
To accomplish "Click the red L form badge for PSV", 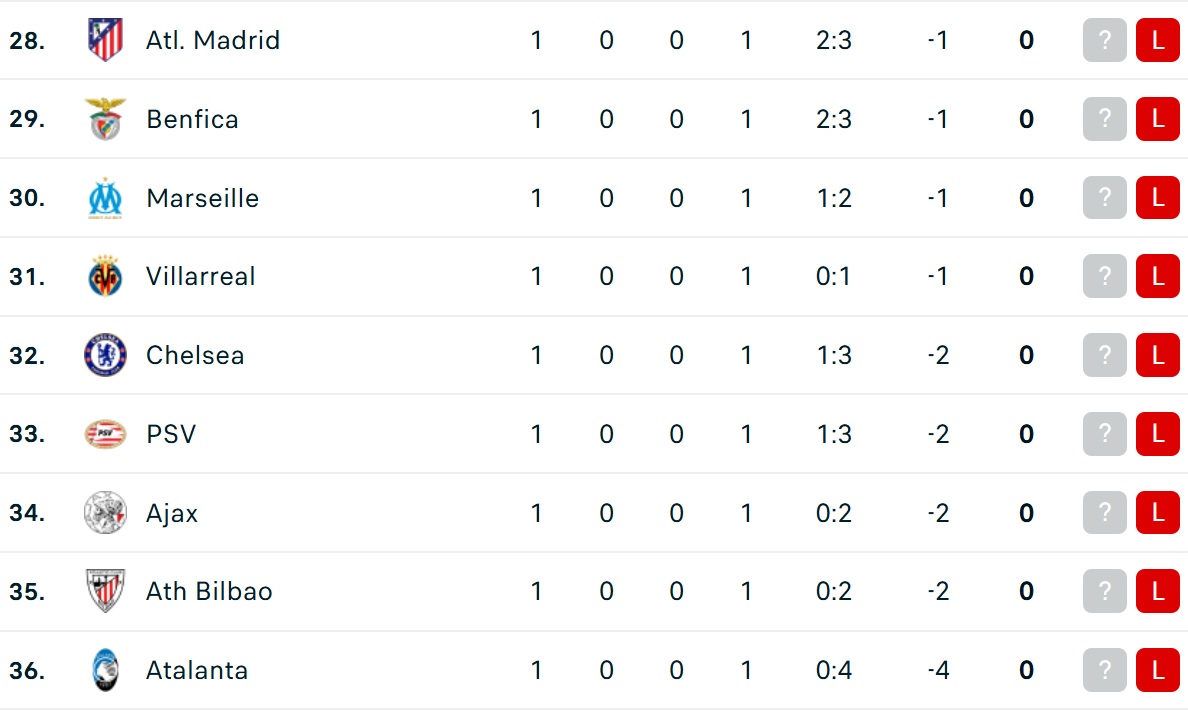I will [1158, 434].
